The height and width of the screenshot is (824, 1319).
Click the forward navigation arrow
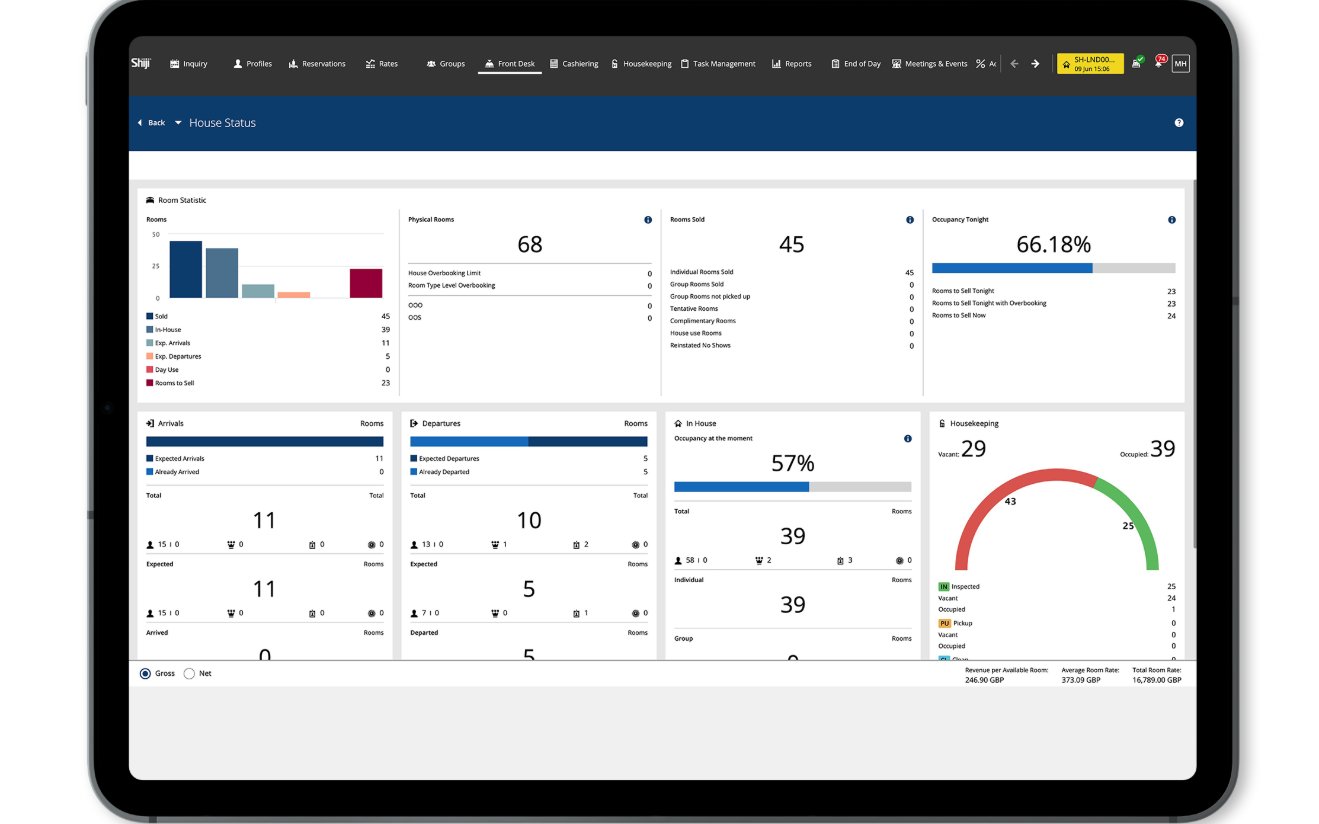[x=1035, y=64]
